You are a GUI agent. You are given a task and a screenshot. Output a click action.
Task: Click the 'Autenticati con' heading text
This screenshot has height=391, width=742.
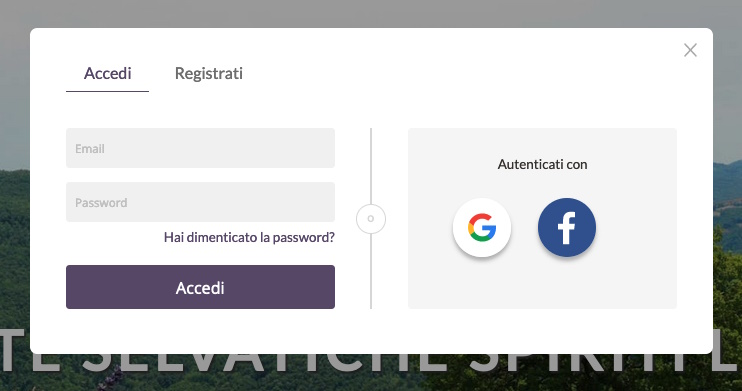point(542,164)
